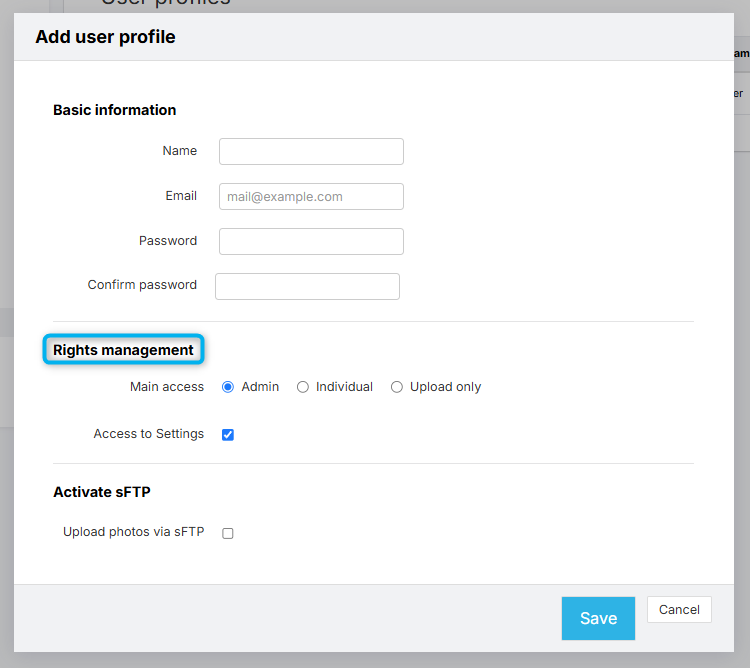Click the Confirm password label

[142, 285]
